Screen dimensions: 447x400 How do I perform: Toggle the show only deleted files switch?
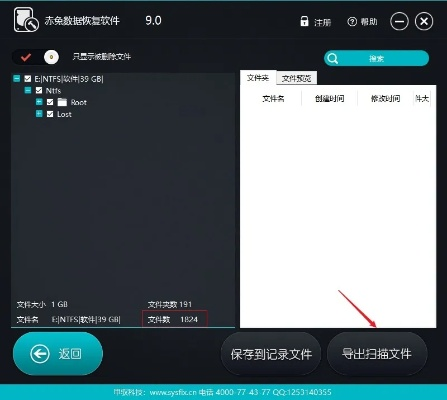coord(35,57)
